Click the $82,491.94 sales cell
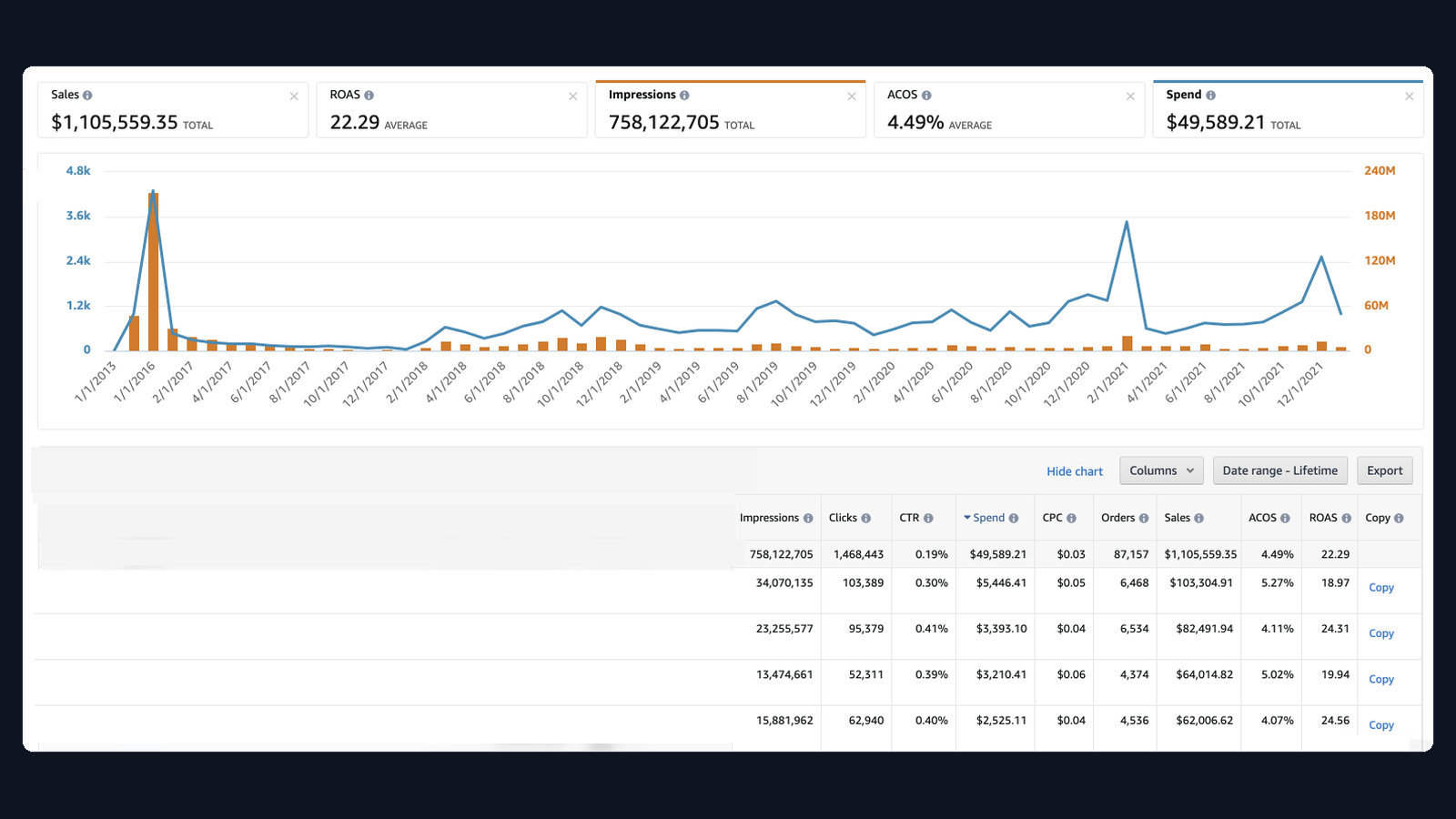This screenshot has height=819, width=1456. [1204, 629]
